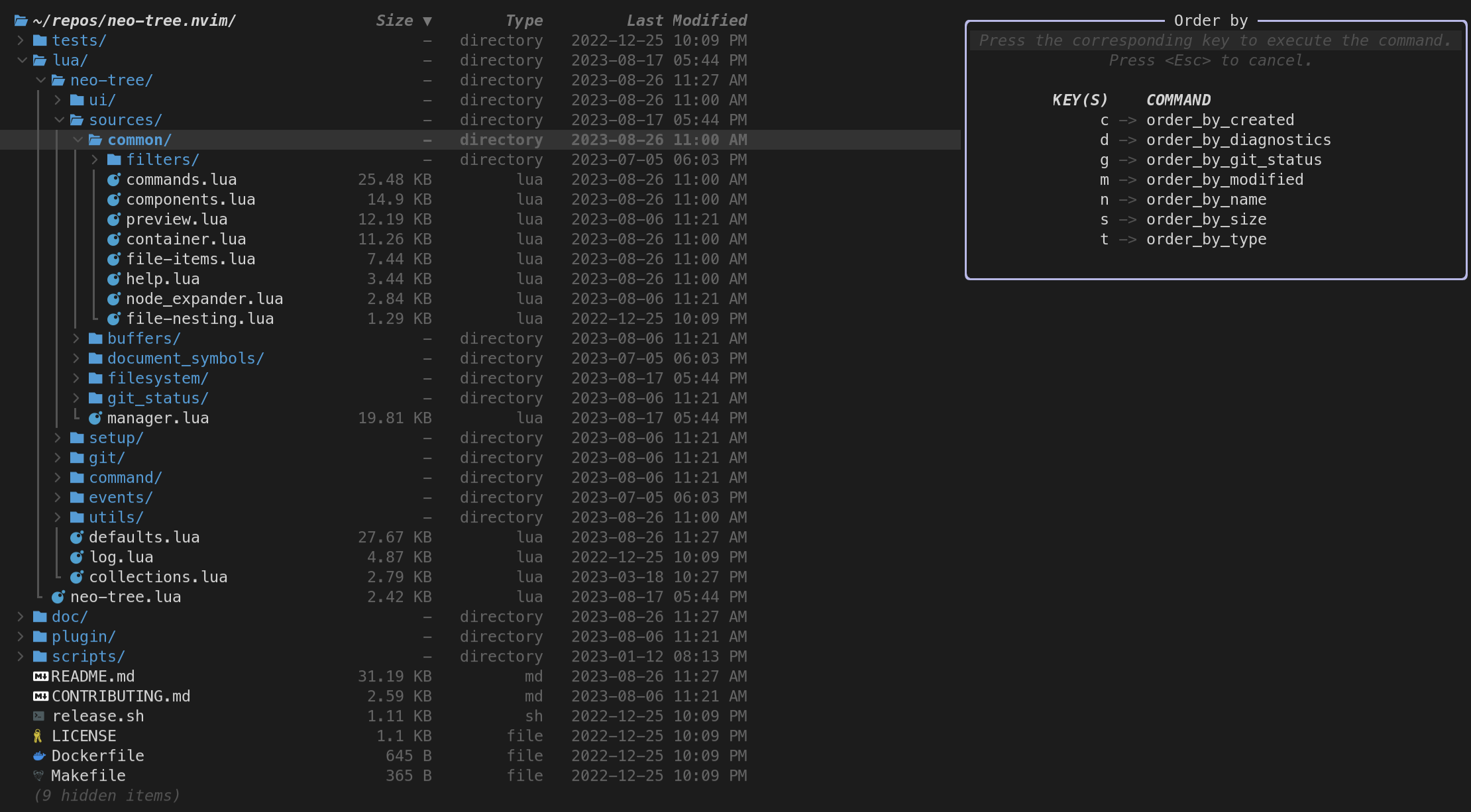Collapse the lua/ directory chevron
Viewport: 1471px width, 812px height.
tap(22, 60)
